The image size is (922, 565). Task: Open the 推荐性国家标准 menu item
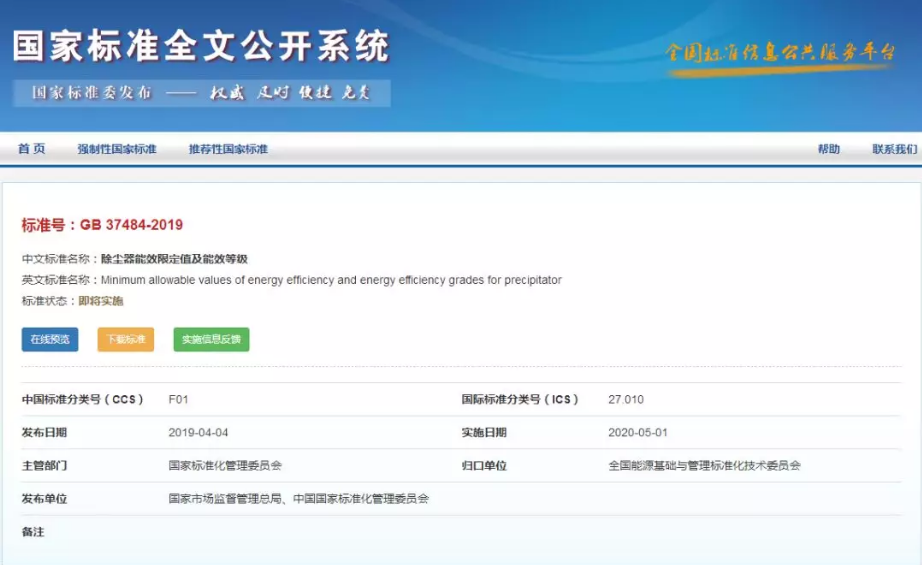click(x=228, y=149)
